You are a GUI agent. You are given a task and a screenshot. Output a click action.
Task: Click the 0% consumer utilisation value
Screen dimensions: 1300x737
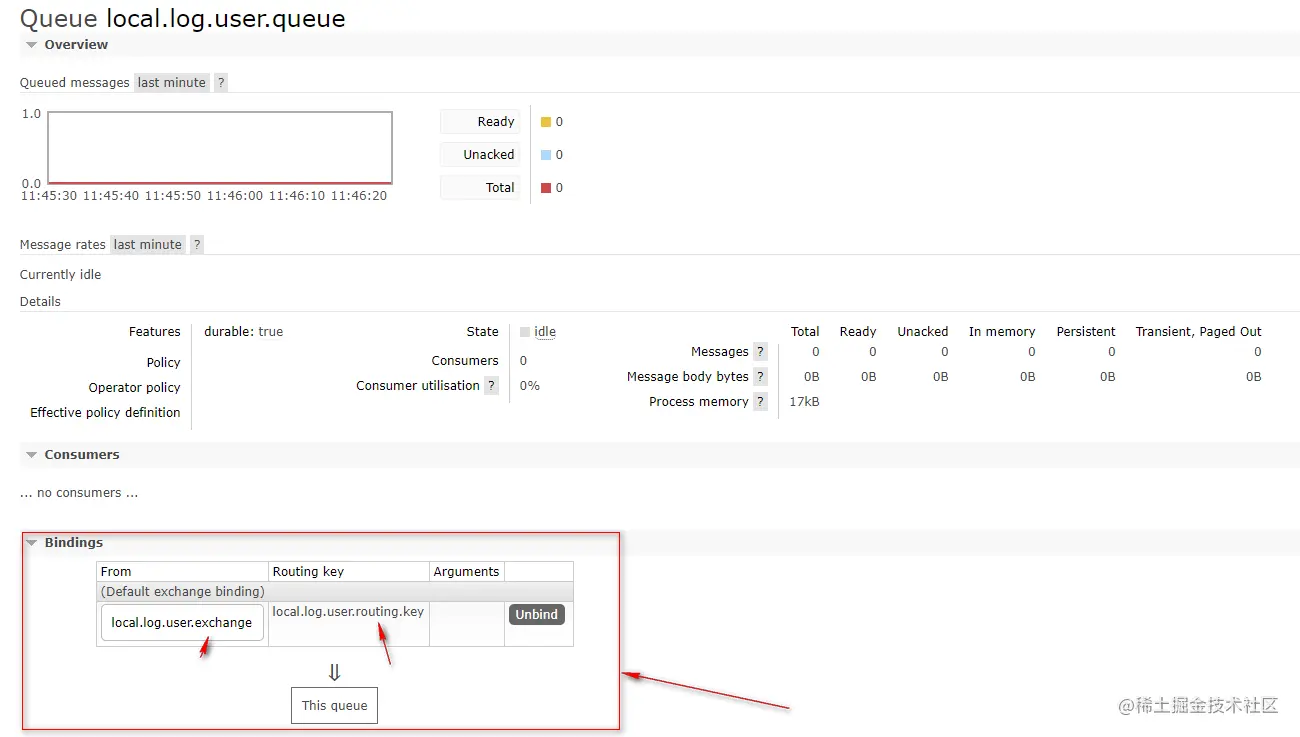pyautogui.click(x=530, y=386)
